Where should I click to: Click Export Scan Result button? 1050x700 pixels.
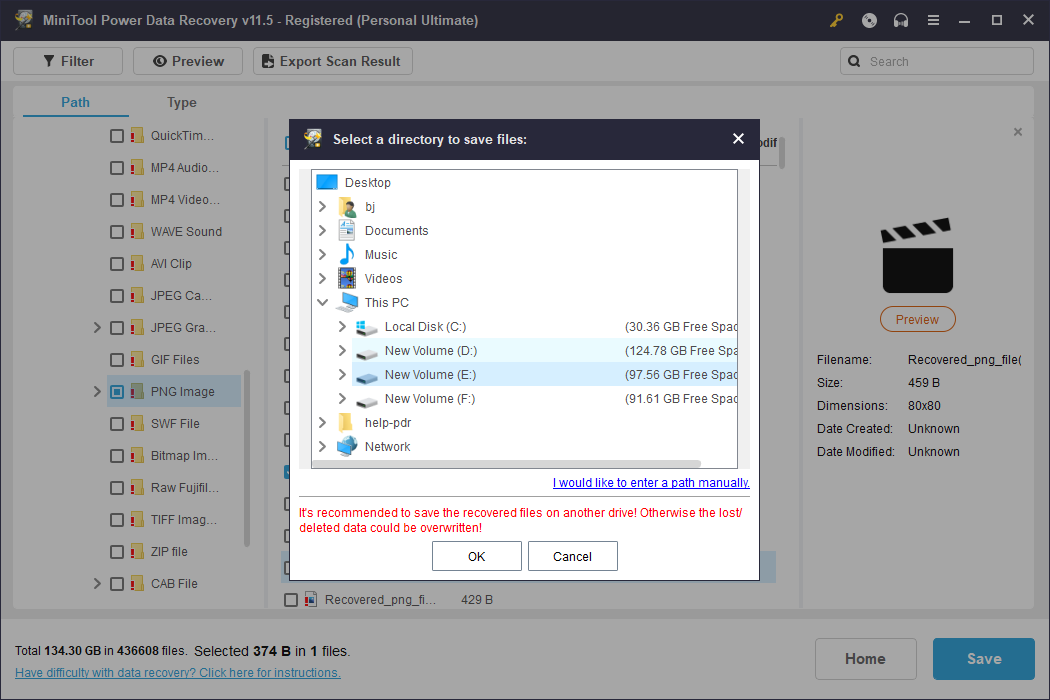click(333, 61)
